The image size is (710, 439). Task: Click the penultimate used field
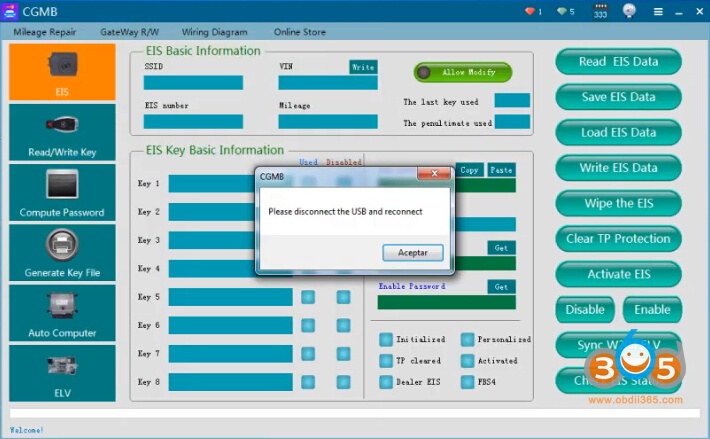[x=512, y=122]
